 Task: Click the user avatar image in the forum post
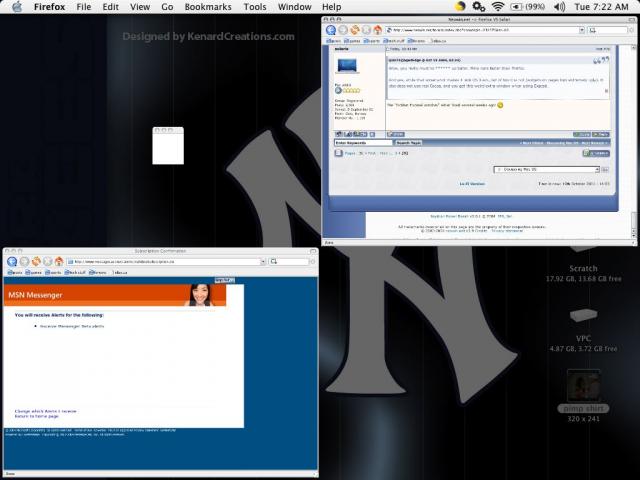[x=347, y=65]
